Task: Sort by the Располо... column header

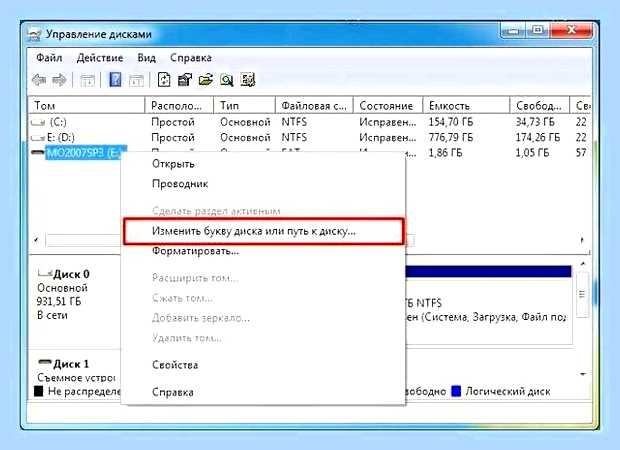Action: coord(179,106)
